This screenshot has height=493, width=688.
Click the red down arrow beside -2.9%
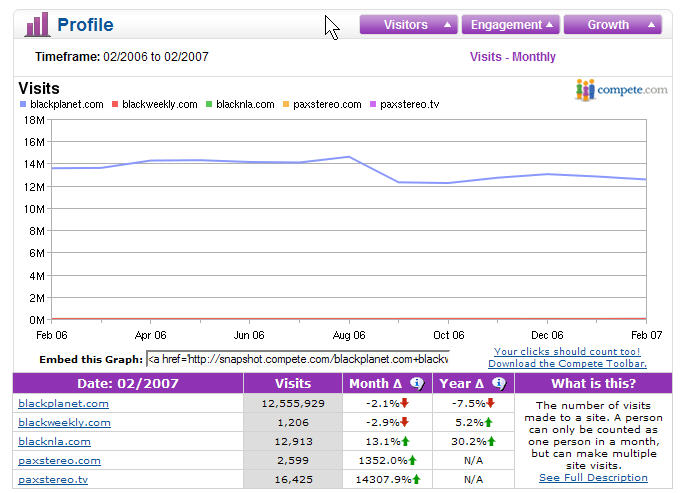pyautogui.click(x=405, y=422)
